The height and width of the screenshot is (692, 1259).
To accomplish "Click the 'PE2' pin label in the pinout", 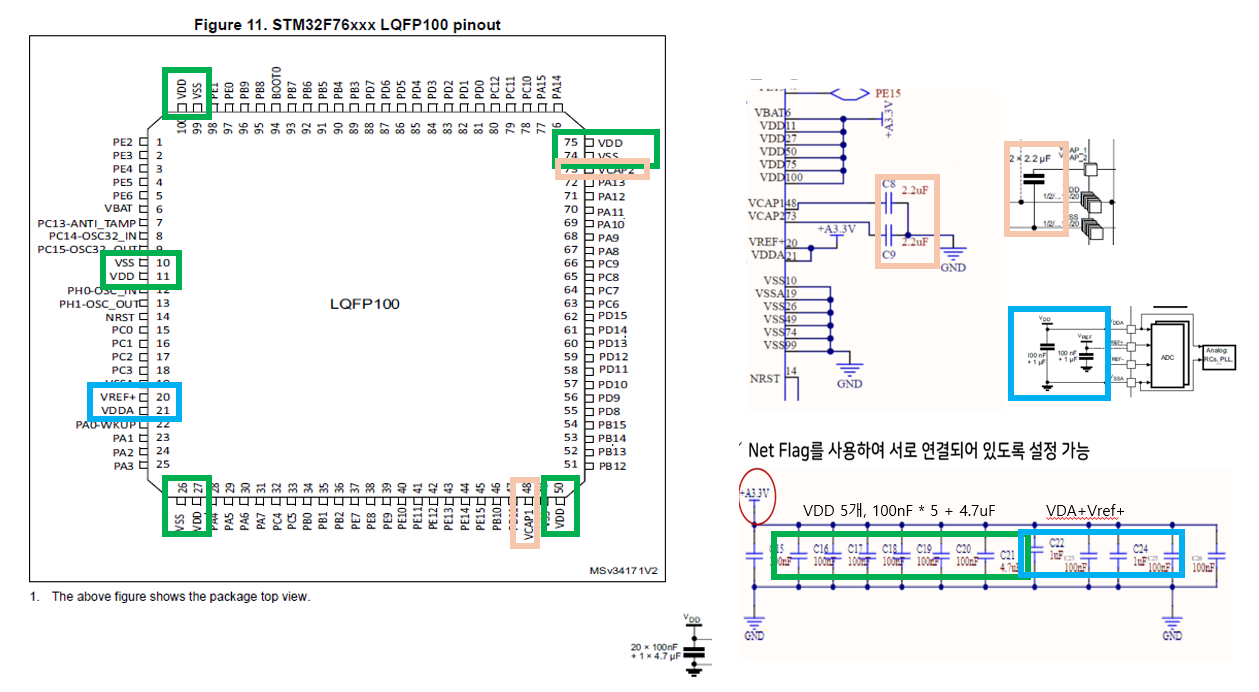I will (123, 142).
